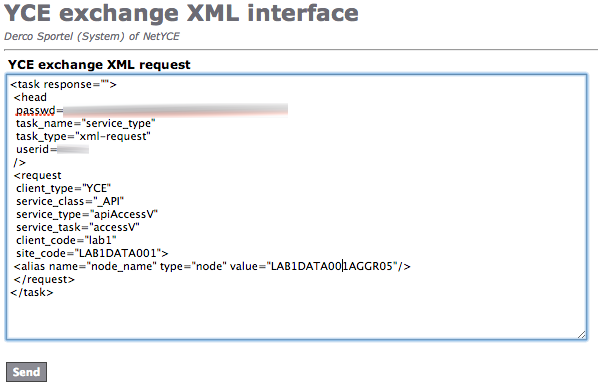Click the Send button

[x=26, y=372]
